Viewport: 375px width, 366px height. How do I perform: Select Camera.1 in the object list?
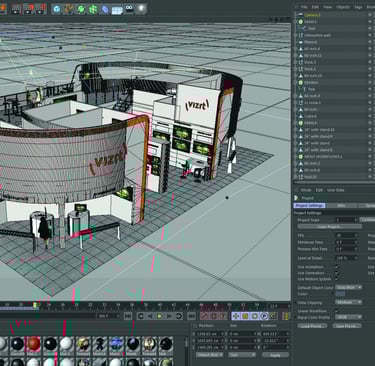312,15
